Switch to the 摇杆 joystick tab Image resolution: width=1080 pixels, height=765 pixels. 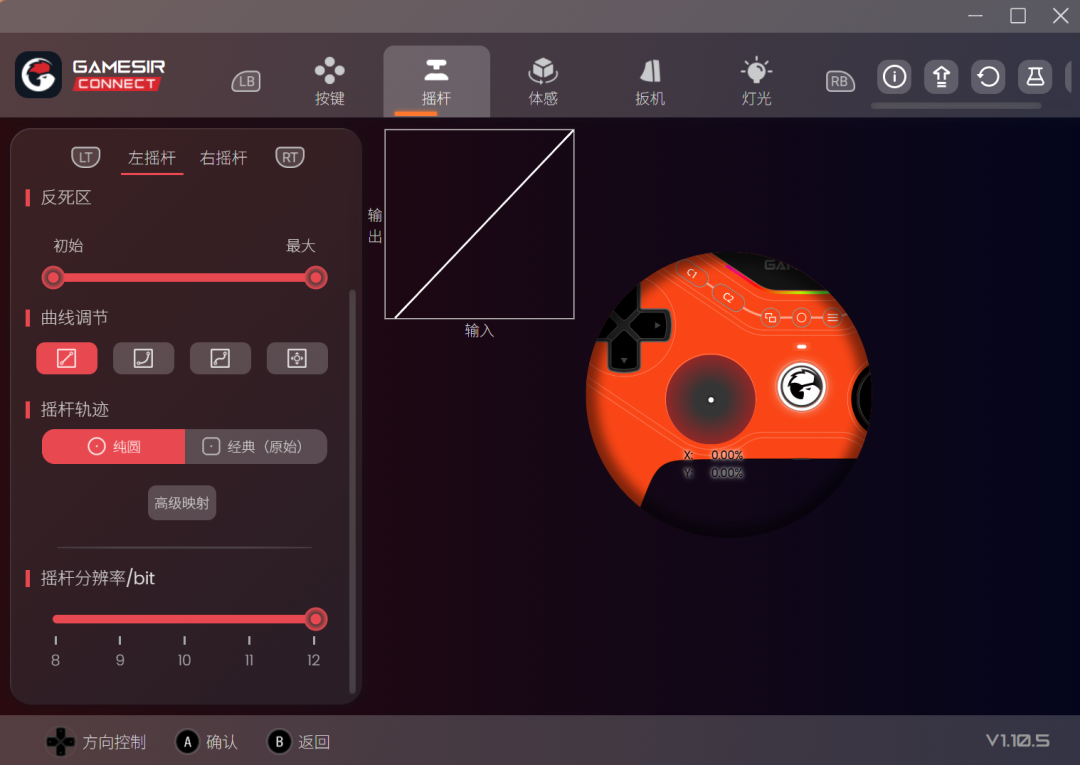pos(437,81)
